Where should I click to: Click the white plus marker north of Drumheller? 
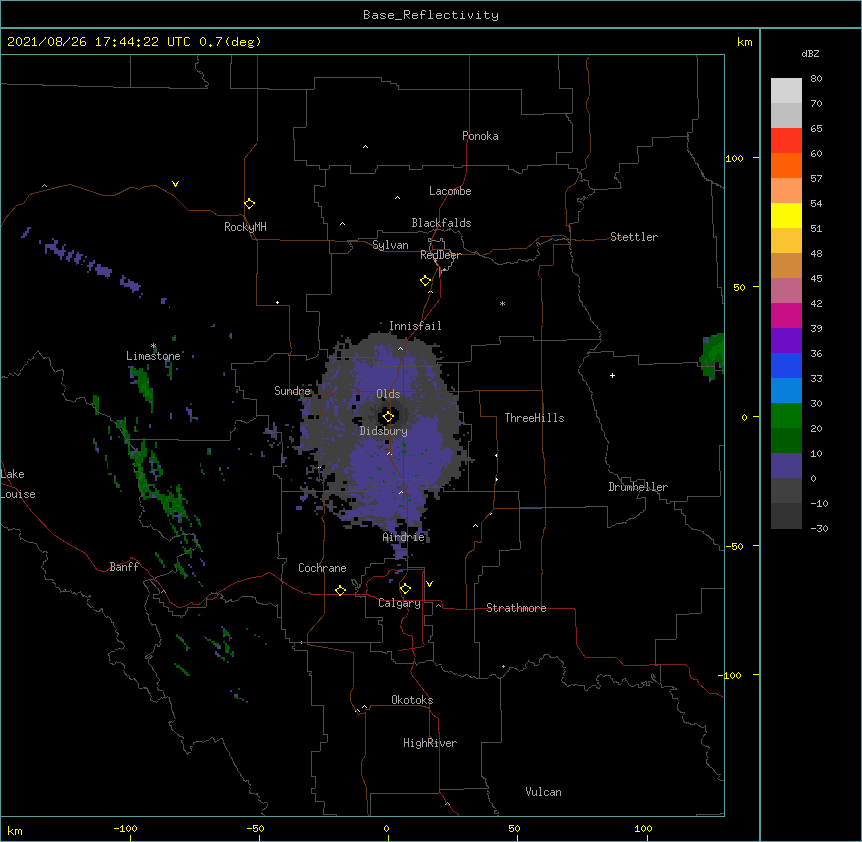pos(612,375)
